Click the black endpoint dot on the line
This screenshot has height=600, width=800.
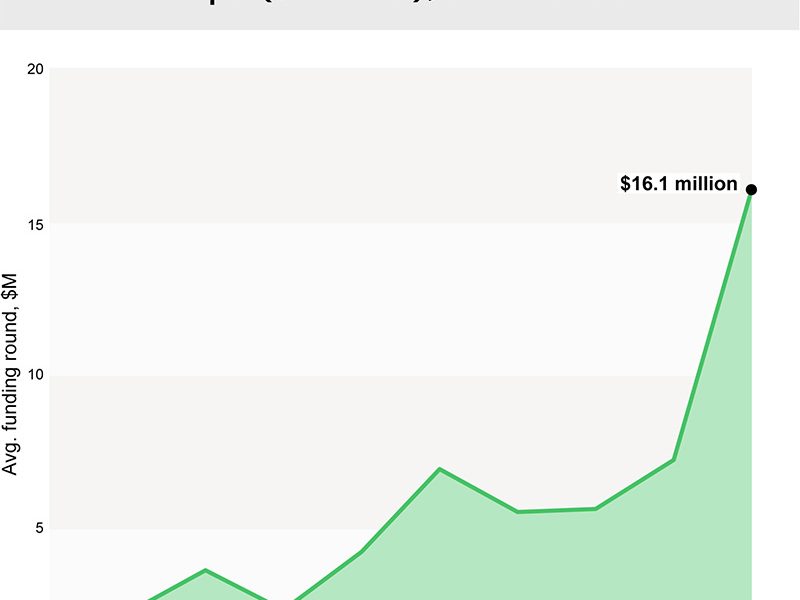coord(751,190)
